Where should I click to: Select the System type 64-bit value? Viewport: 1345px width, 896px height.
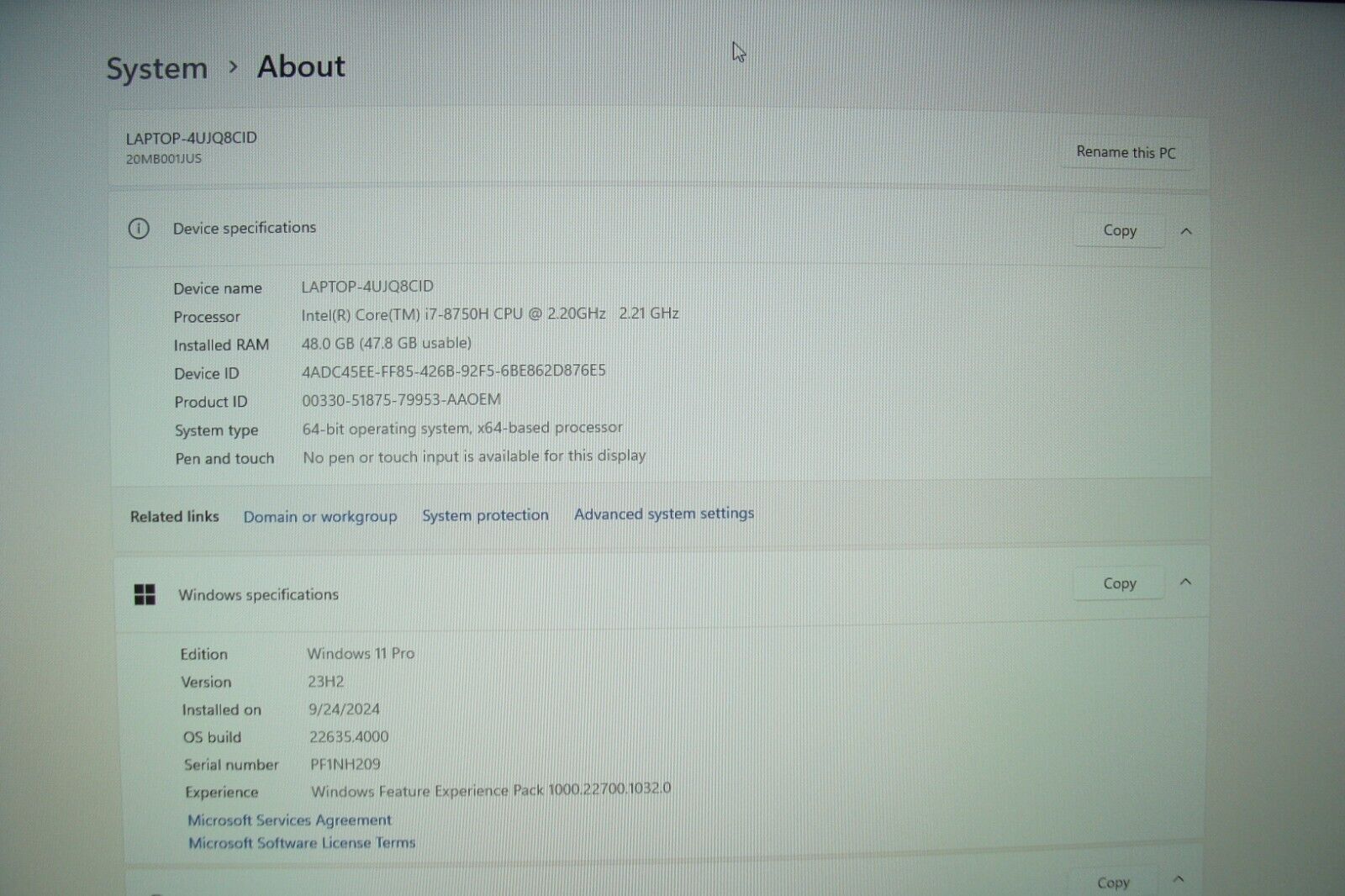pyautogui.click(x=462, y=428)
